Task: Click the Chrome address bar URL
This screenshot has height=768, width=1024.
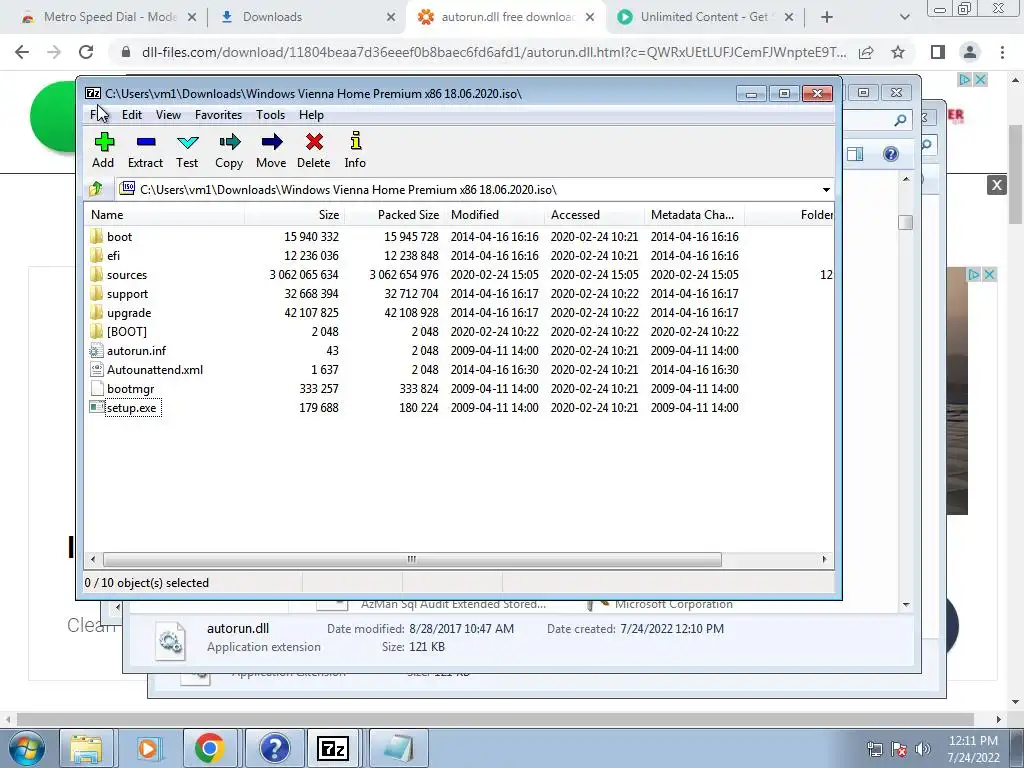Action: [494, 52]
